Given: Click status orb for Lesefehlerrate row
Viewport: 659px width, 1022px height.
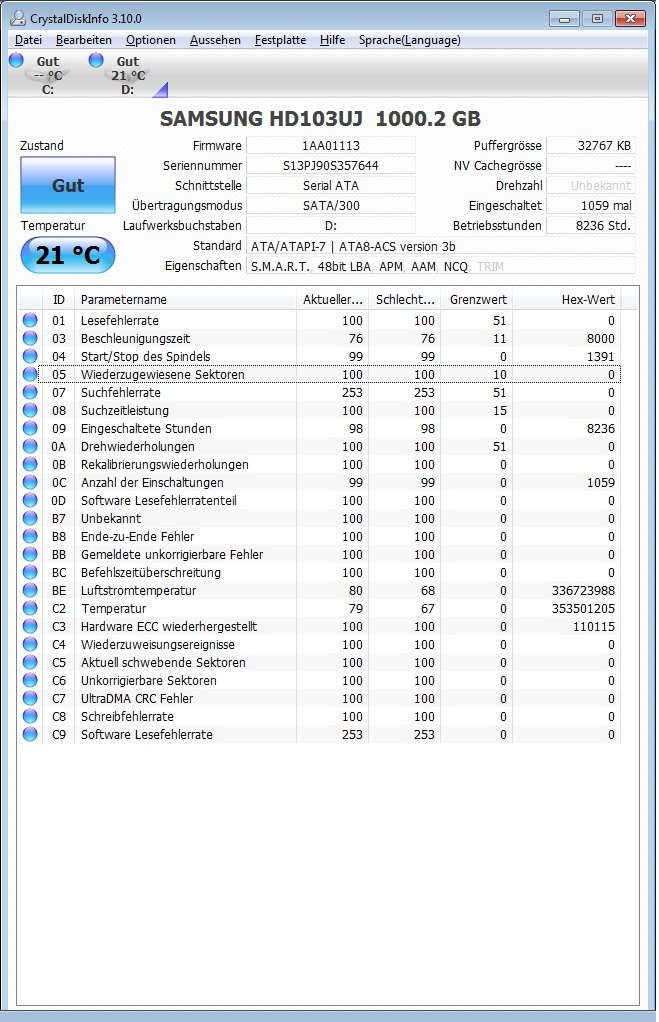Looking at the screenshot, I should 30,320.
